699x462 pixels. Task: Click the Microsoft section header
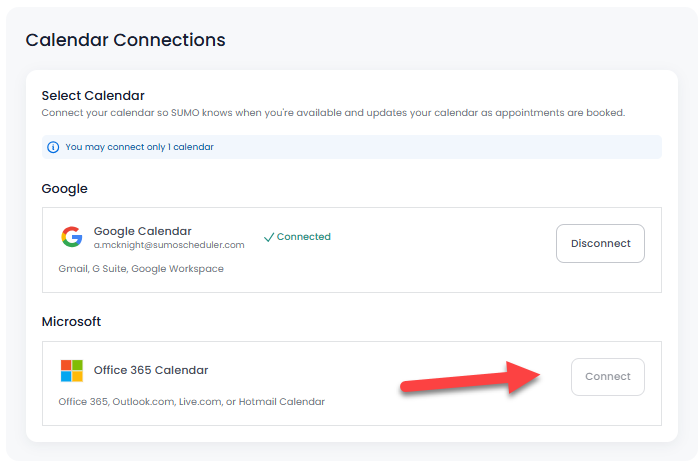tap(71, 322)
